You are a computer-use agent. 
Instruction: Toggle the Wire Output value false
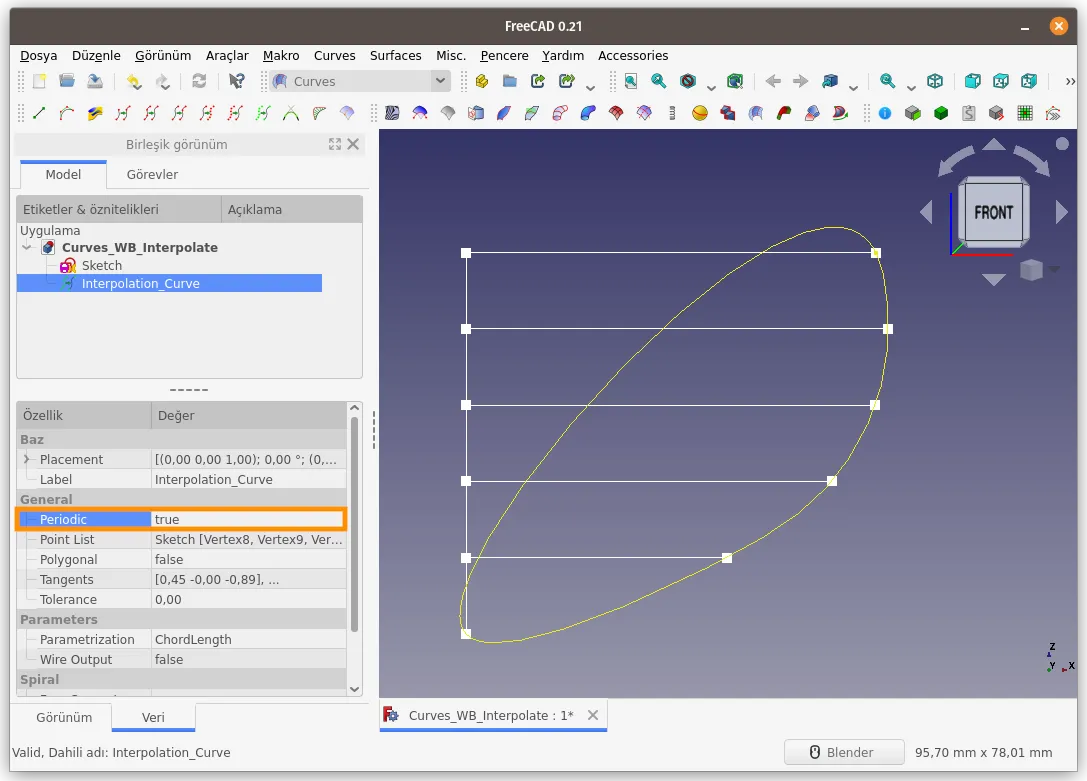pyautogui.click(x=248, y=659)
